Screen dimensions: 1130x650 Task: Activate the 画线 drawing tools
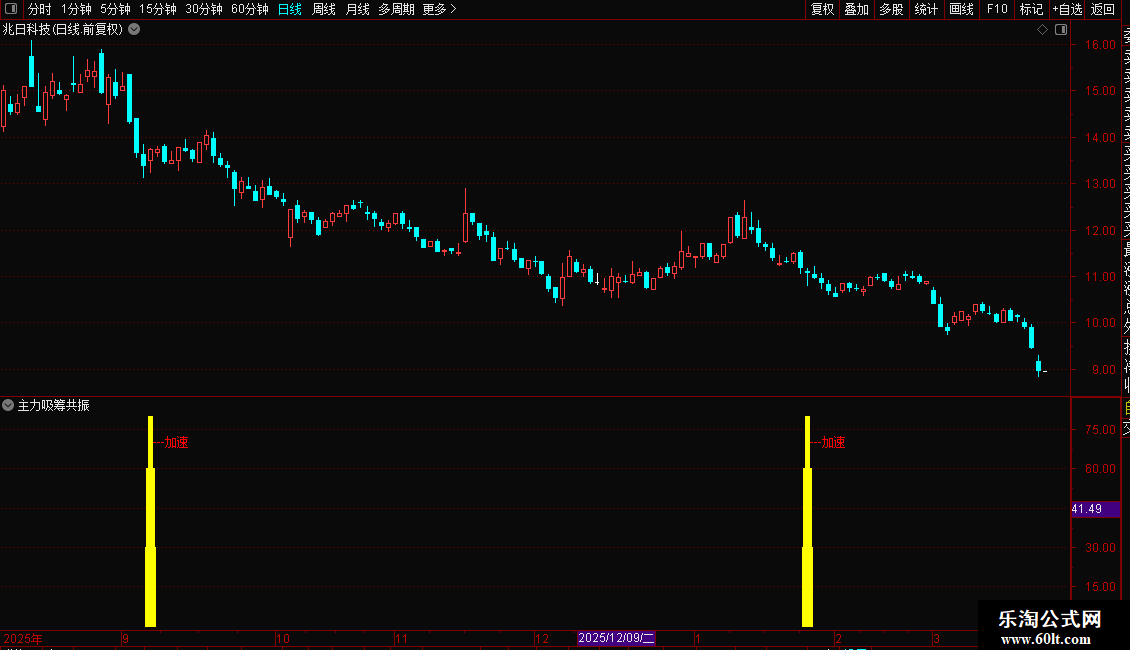click(961, 9)
